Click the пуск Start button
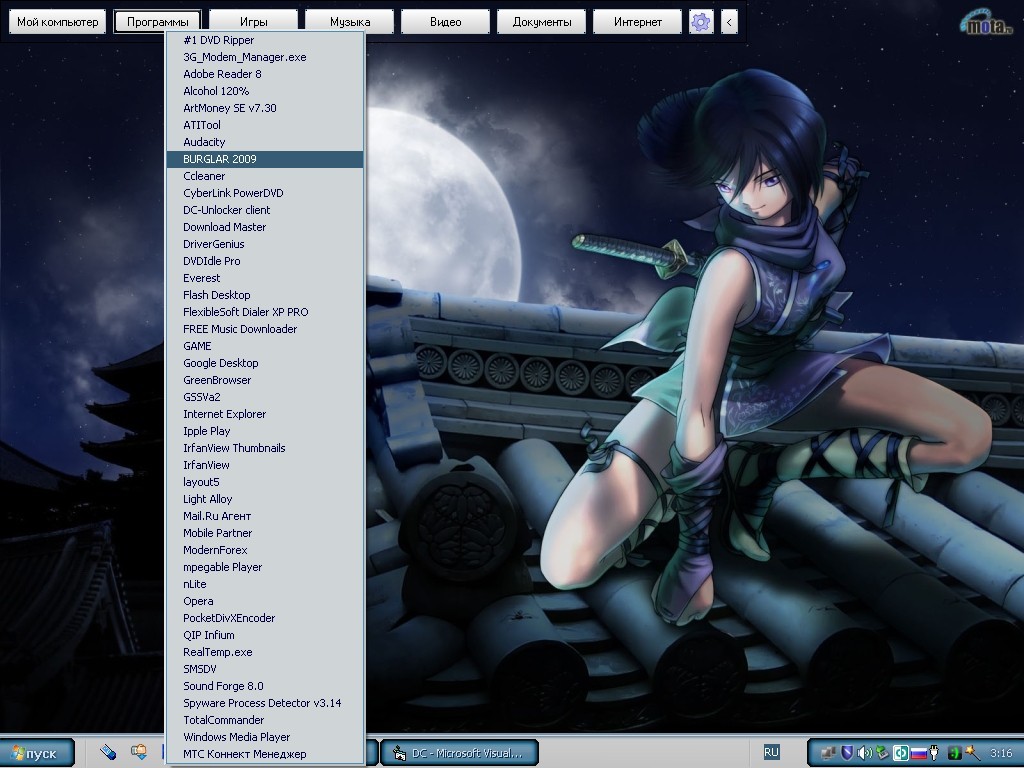 (x=37, y=754)
